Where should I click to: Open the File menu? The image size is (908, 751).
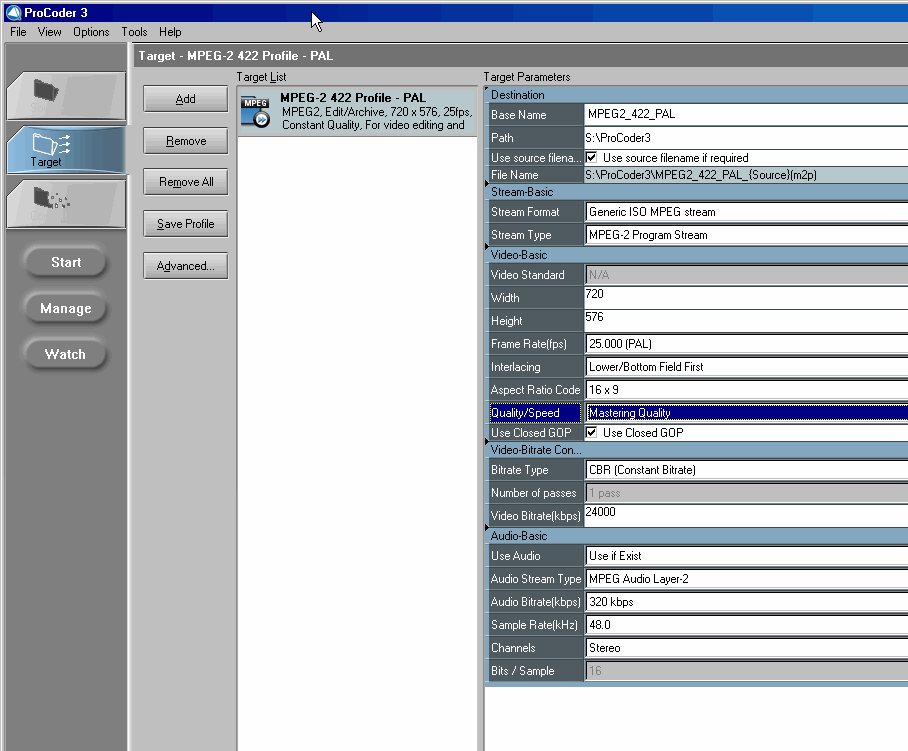pyautogui.click(x=18, y=32)
